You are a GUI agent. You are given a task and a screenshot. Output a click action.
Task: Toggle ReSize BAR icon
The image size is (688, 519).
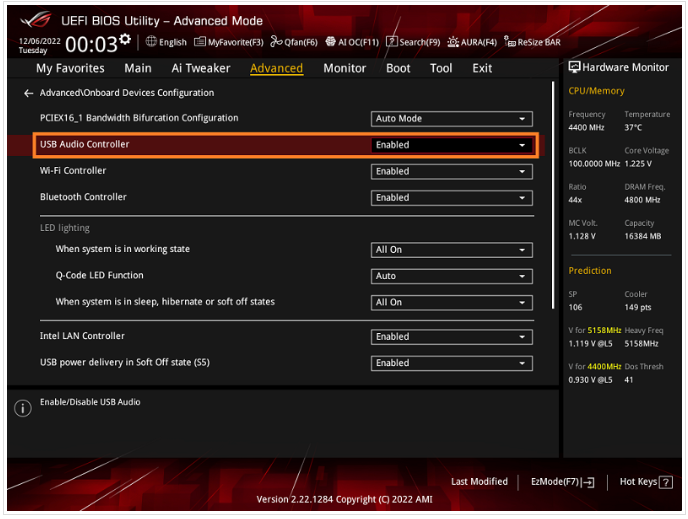pyautogui.click(x=509, y=42)
